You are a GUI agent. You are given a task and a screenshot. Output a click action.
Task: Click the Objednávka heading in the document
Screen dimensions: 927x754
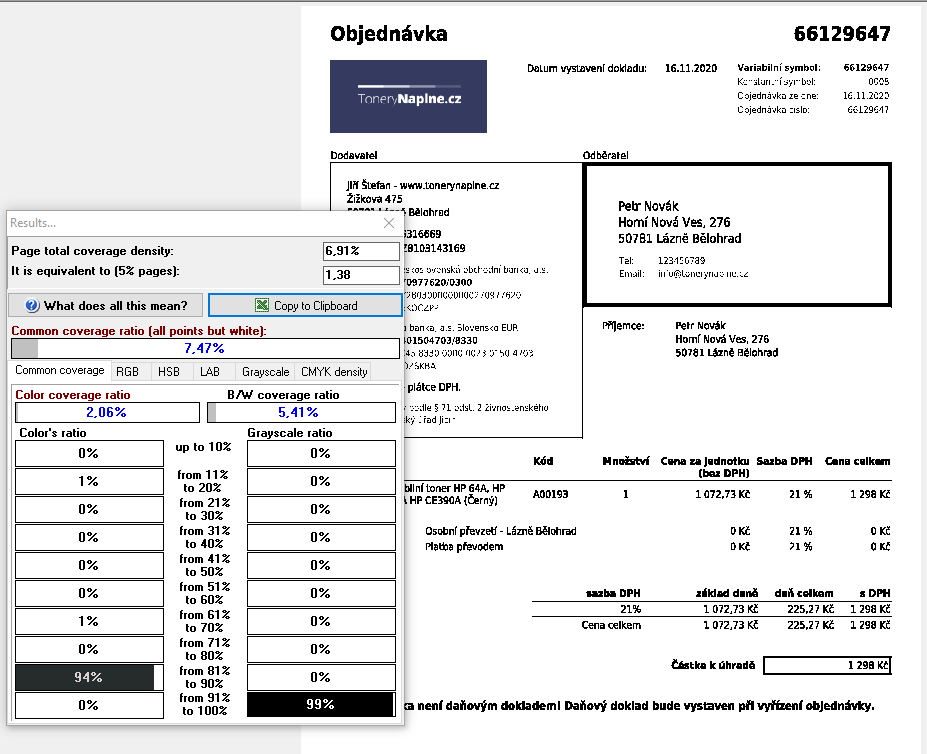pyautogui.click(x=388, y=34)
